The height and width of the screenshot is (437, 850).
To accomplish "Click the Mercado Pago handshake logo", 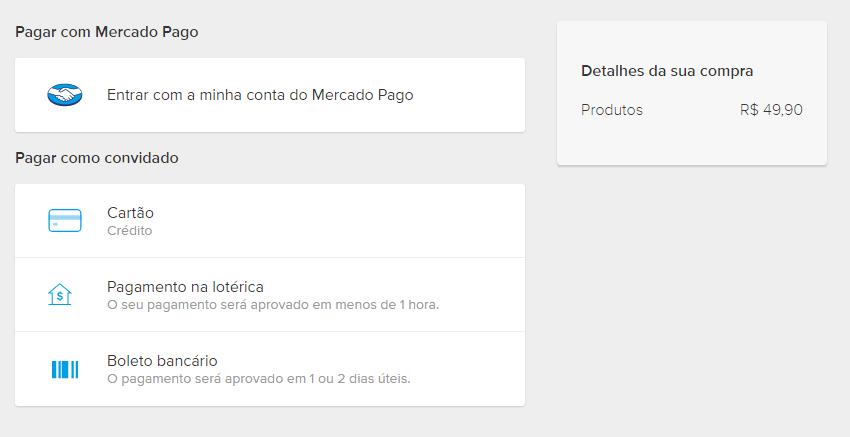I will (65, 95).
